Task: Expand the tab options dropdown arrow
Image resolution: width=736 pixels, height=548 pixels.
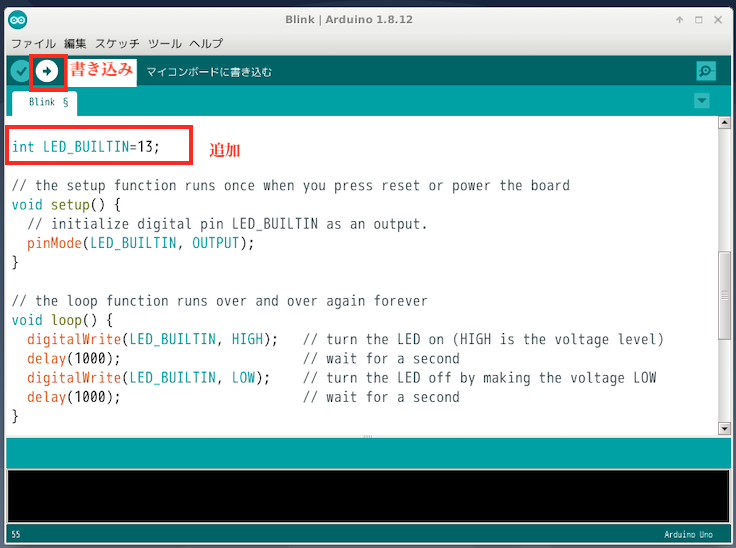Action: pos(701,101)
